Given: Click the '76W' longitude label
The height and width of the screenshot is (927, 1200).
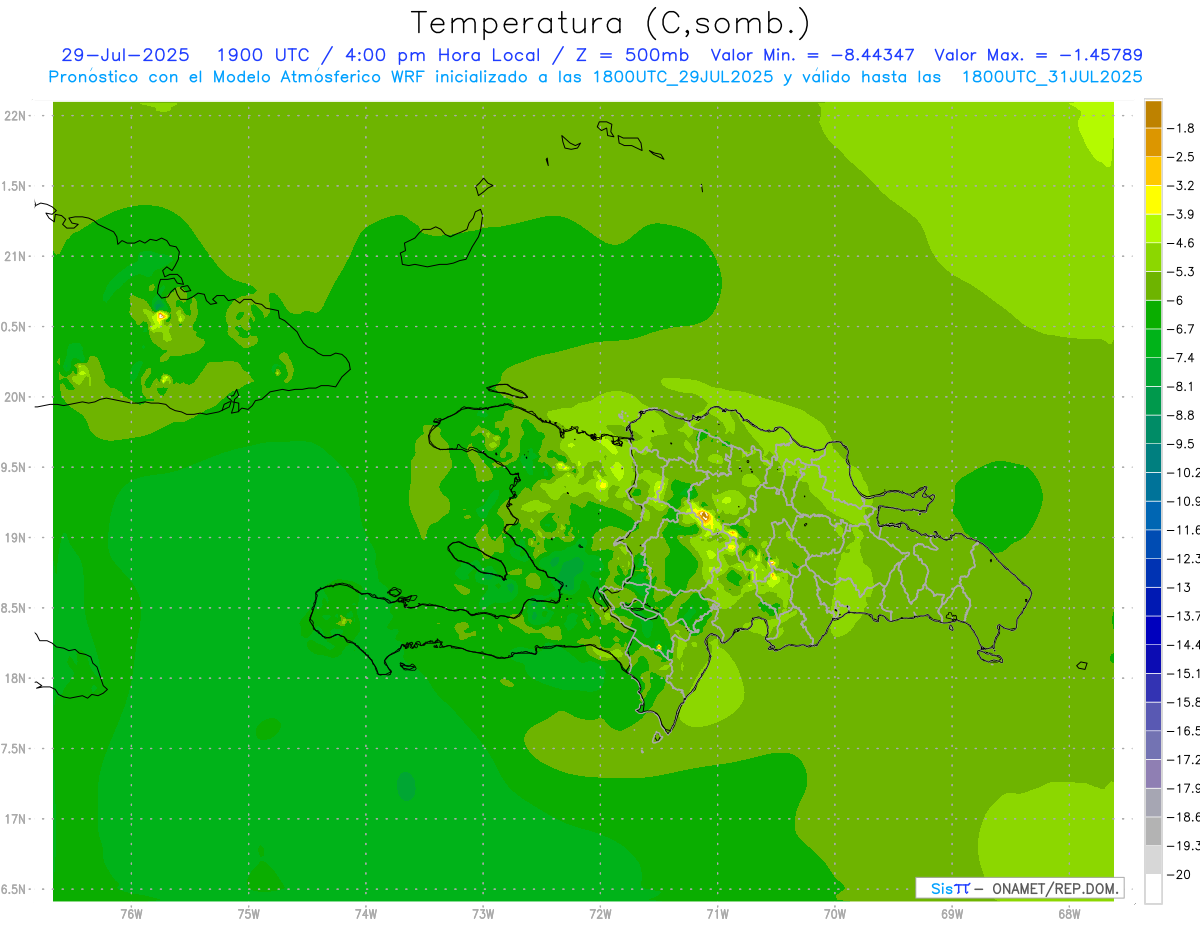Looking at the screenshot, I should coord(132,914).
